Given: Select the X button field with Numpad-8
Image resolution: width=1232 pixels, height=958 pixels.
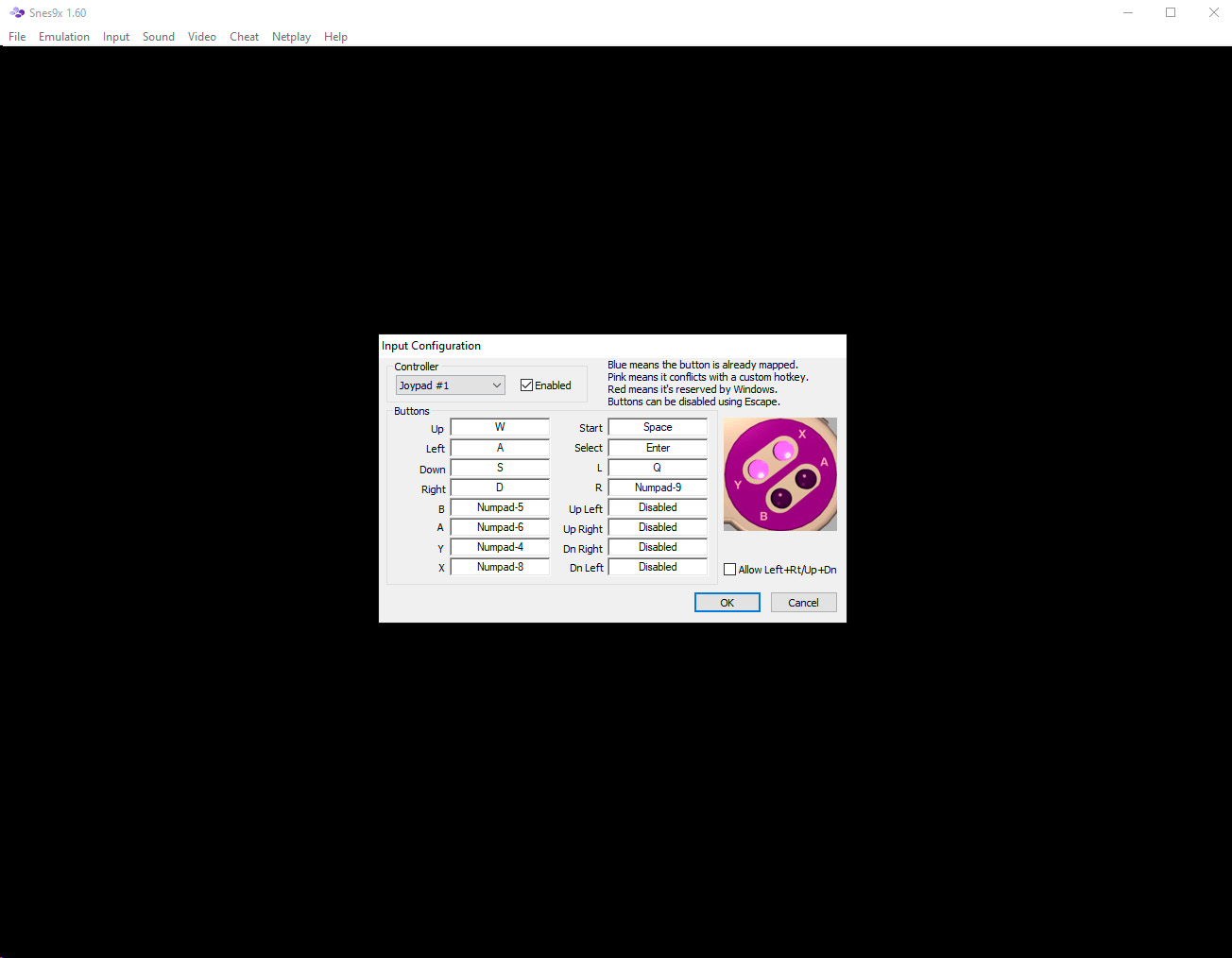Looking at the screenshot, I should click(x=500, y=567).
